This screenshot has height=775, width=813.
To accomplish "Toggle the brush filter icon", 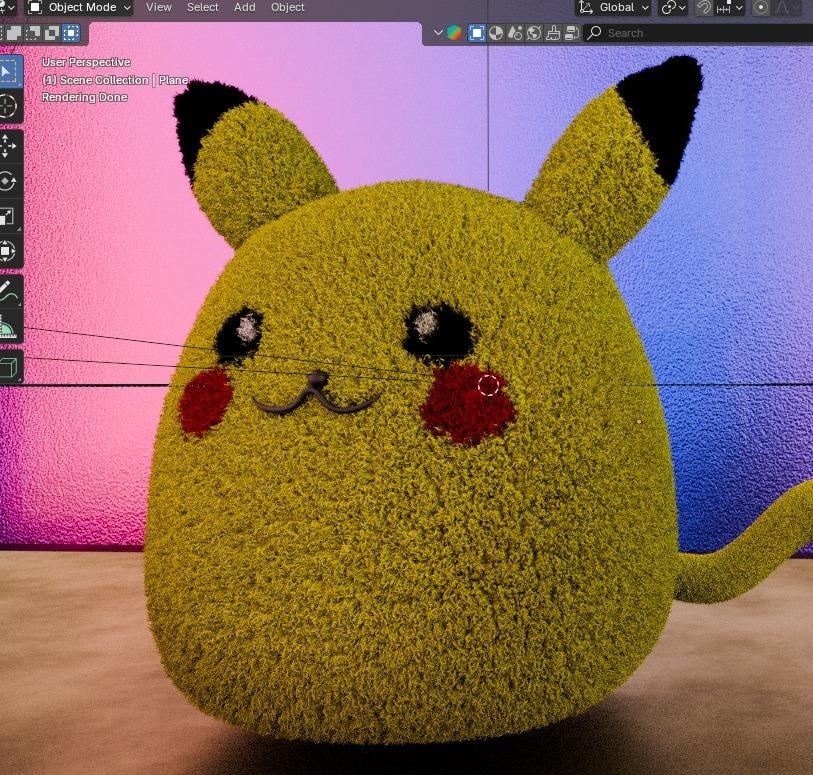I will point(553,33).
